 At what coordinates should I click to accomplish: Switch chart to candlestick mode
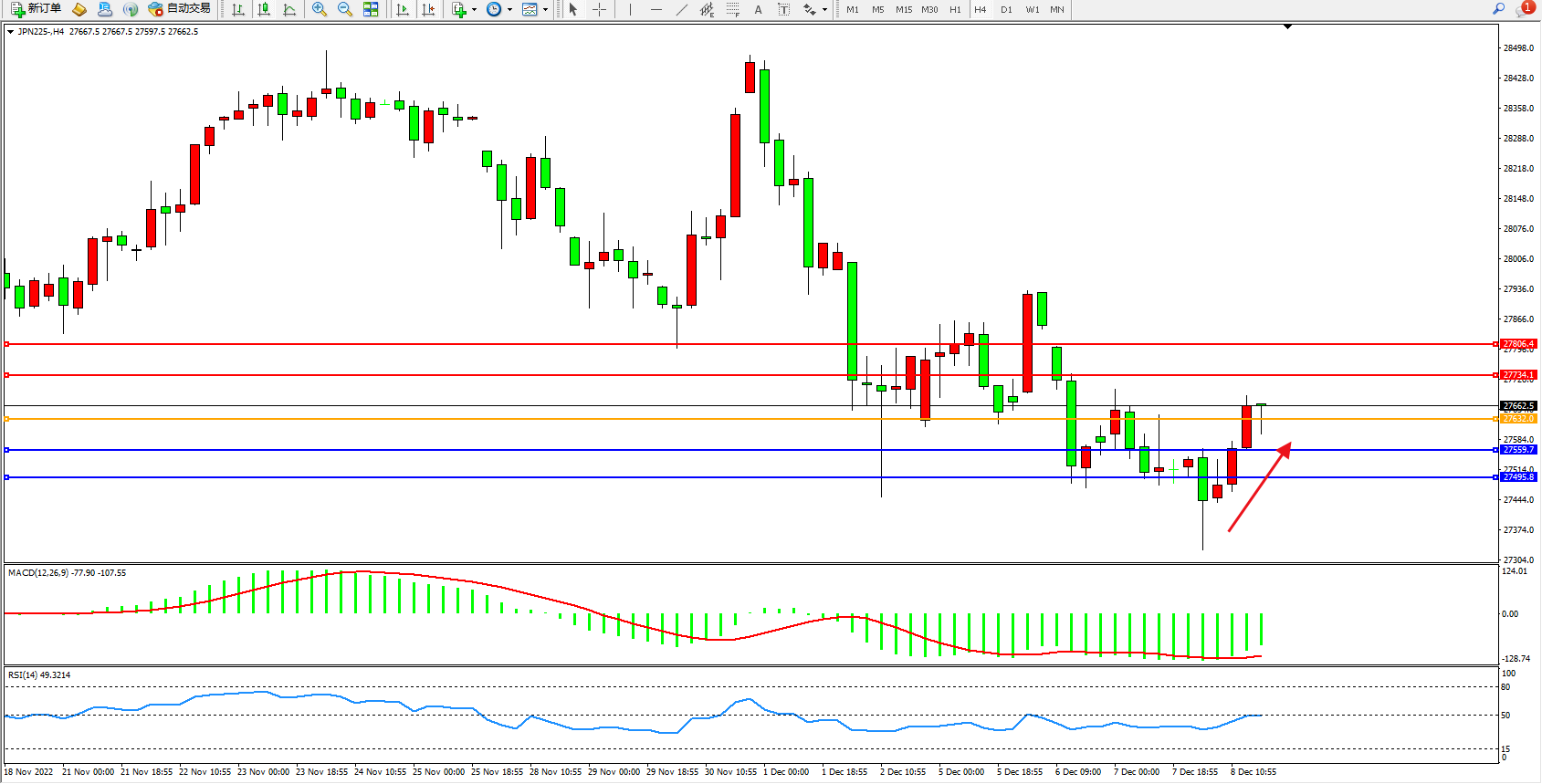(264, 9)
